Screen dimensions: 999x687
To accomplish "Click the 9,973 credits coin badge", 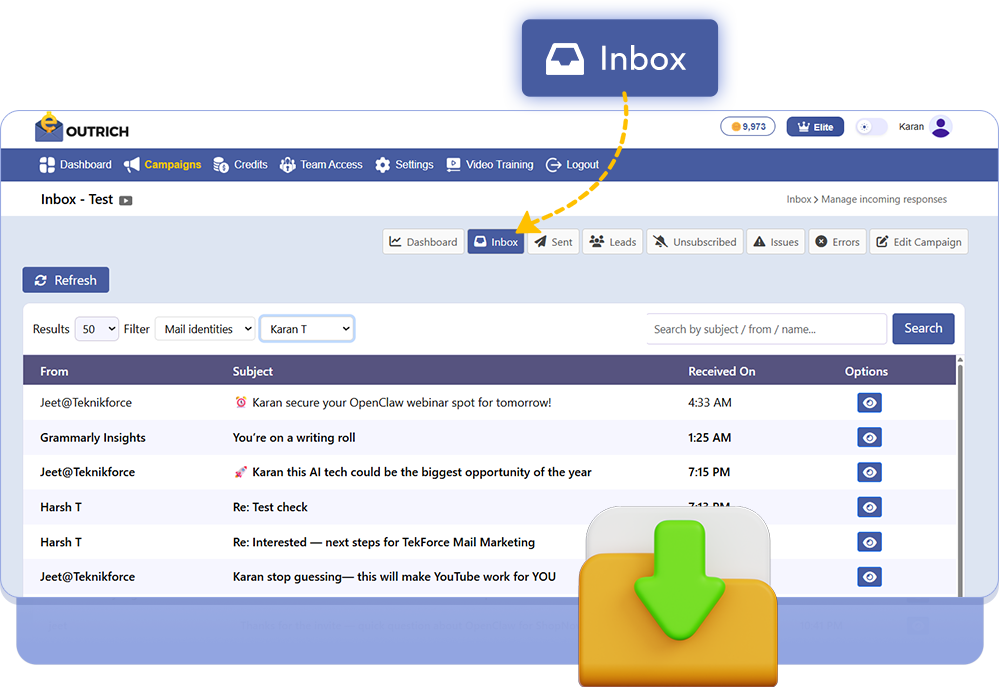I will point(748,127).
